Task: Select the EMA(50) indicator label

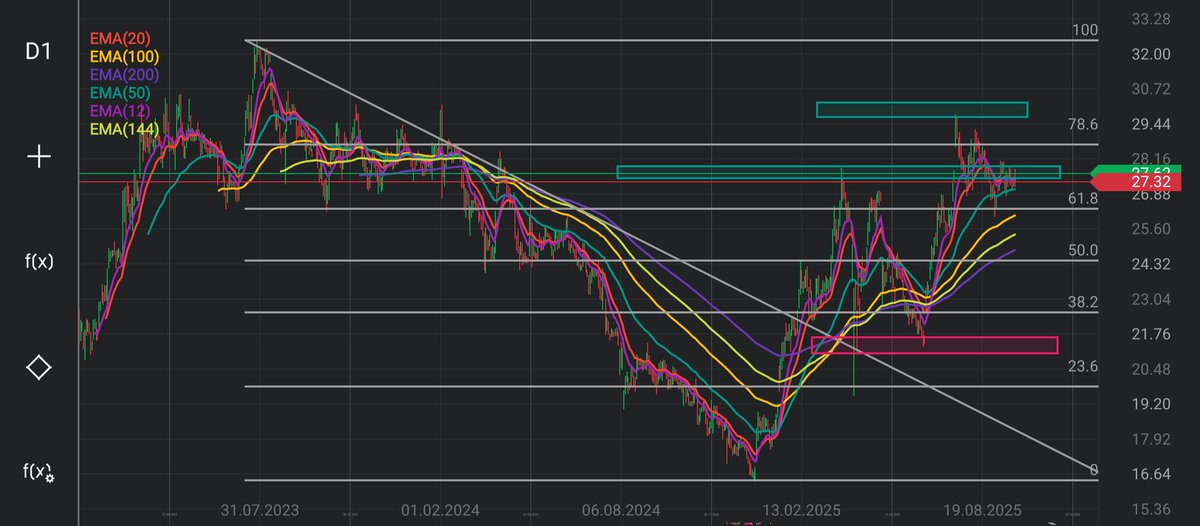Action: [121, 92]
